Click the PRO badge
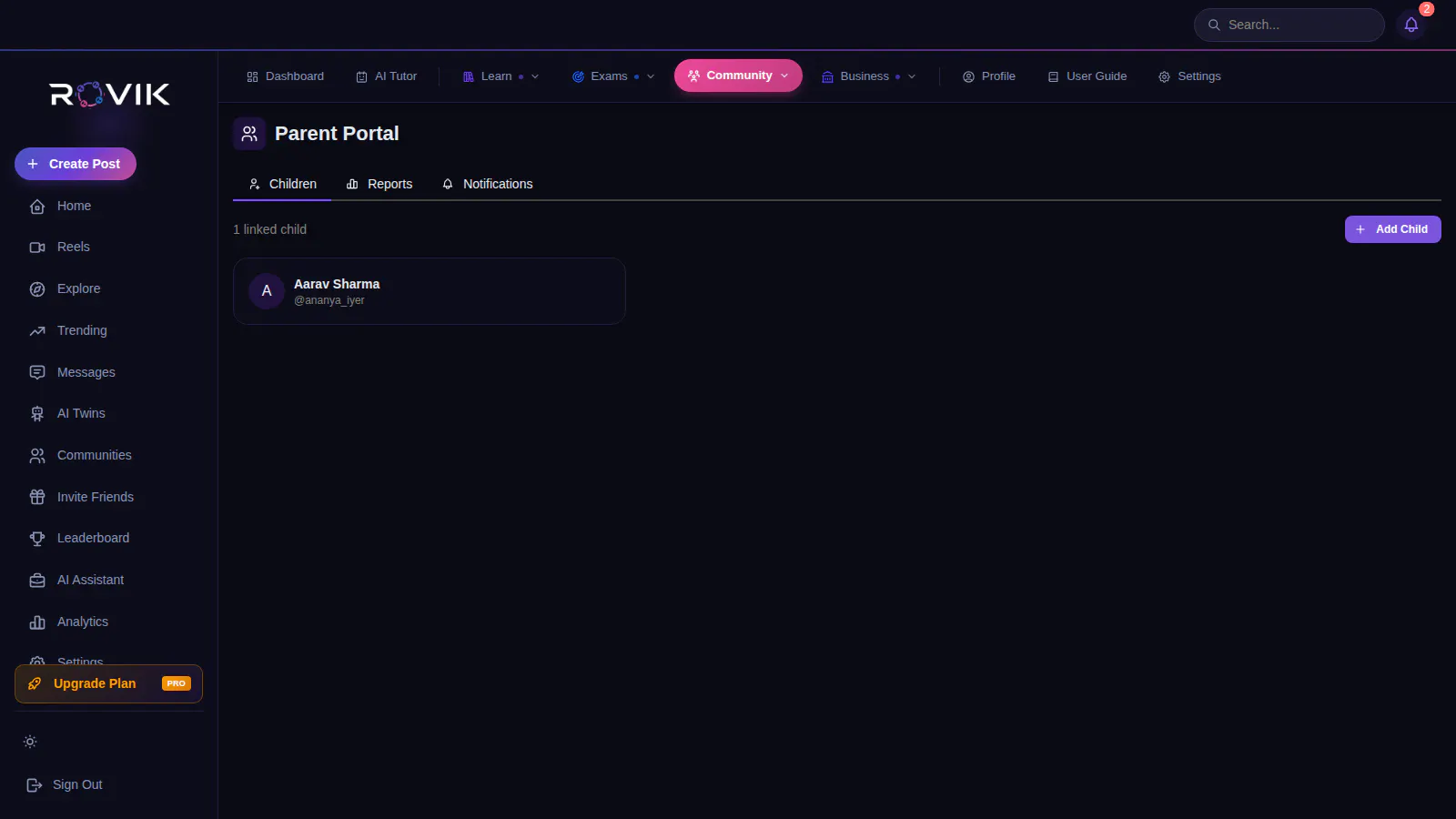 pos(177,683)
